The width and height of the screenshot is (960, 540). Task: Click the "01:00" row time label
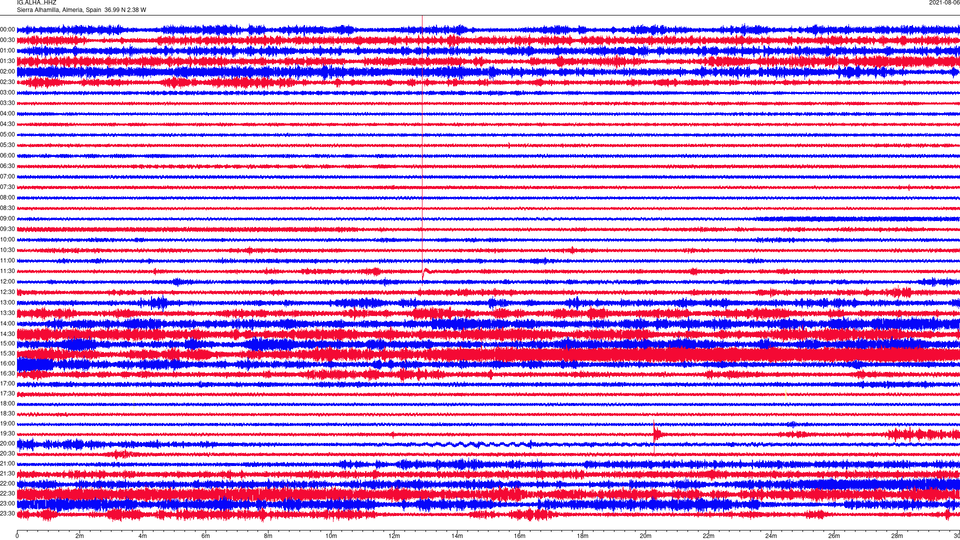[x=7, y=50]
